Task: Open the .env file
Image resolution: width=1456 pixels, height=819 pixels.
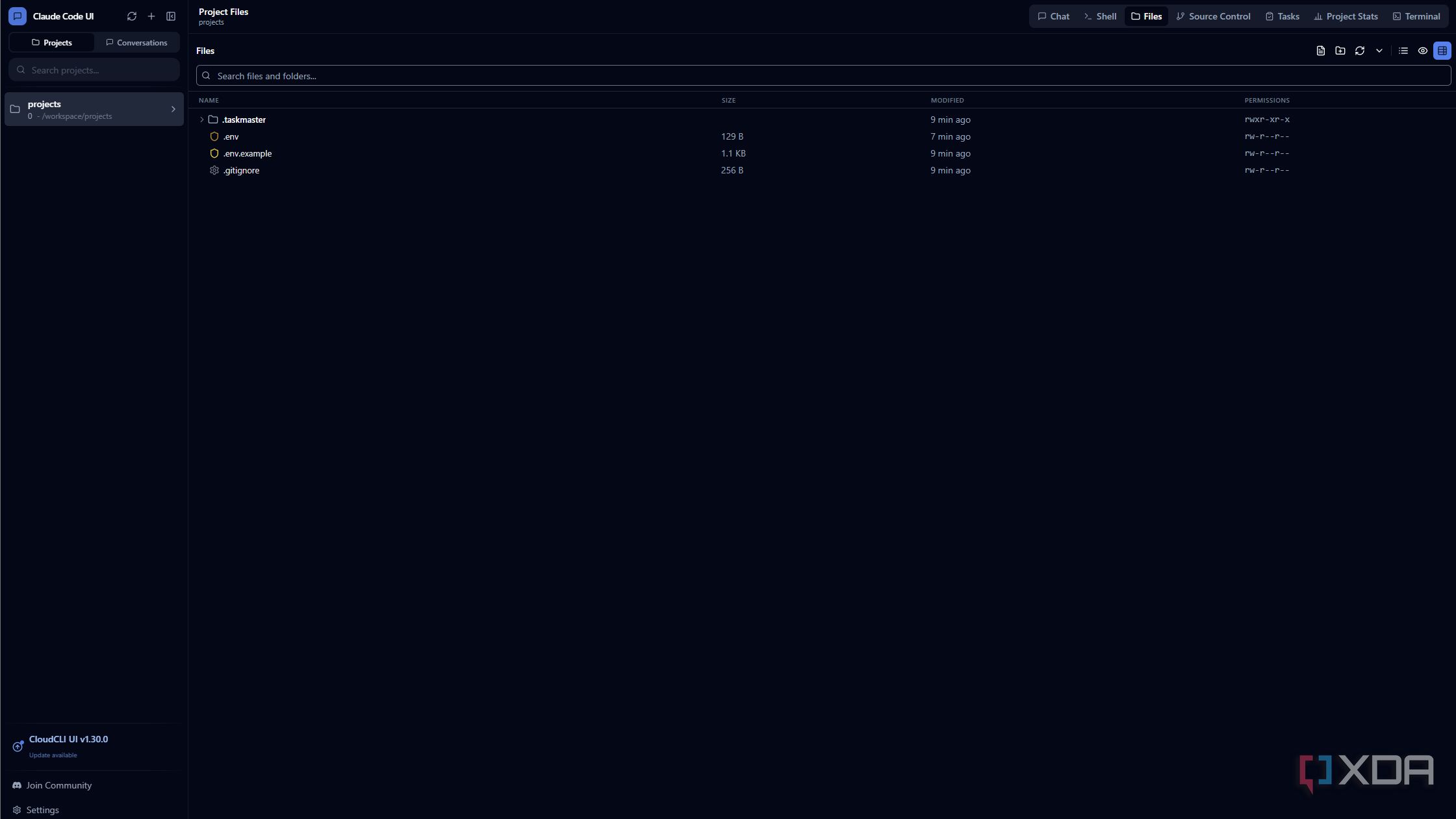Action: 231,136
